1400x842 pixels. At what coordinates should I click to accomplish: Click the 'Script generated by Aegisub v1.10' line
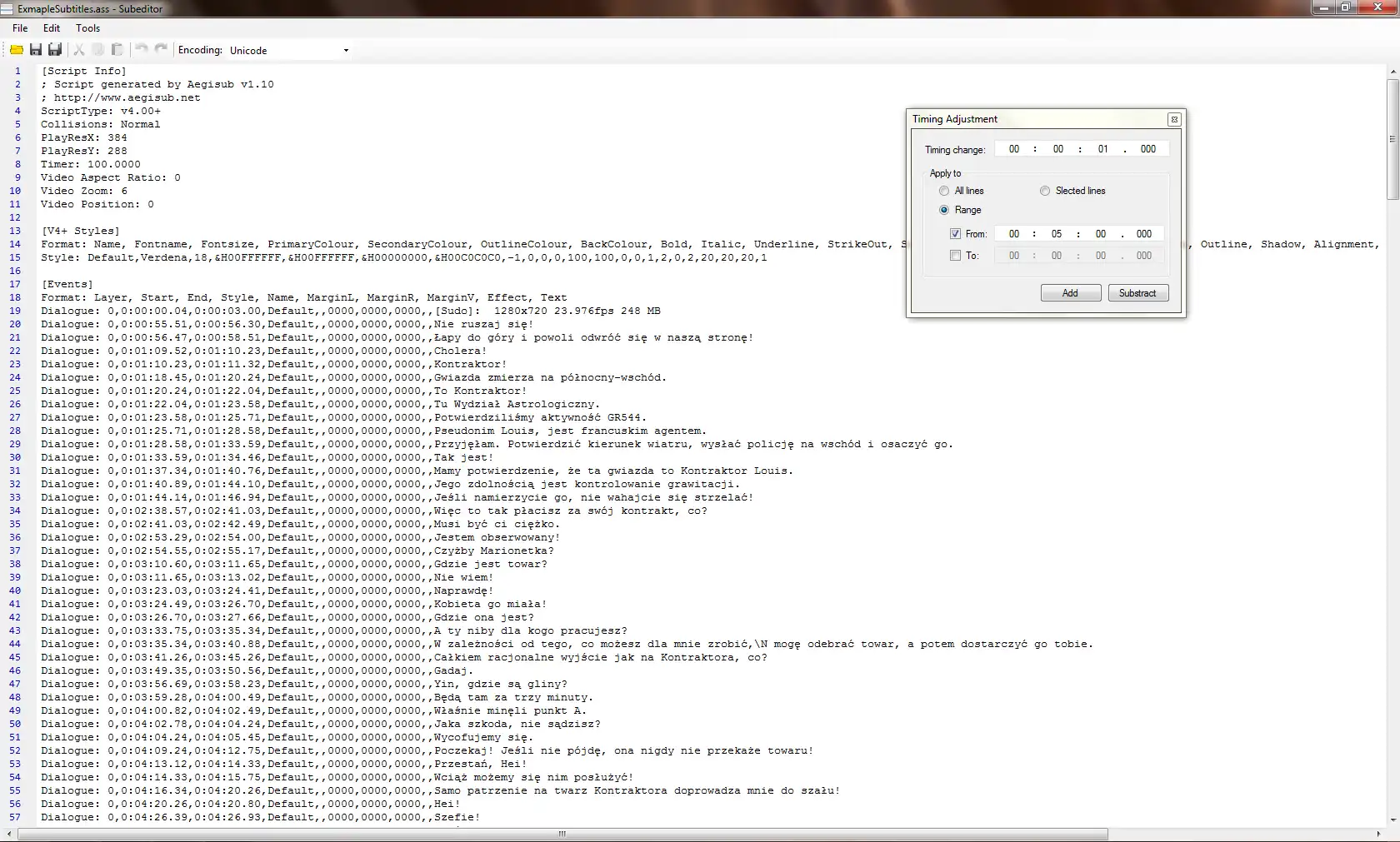click(x=157, y=85)
